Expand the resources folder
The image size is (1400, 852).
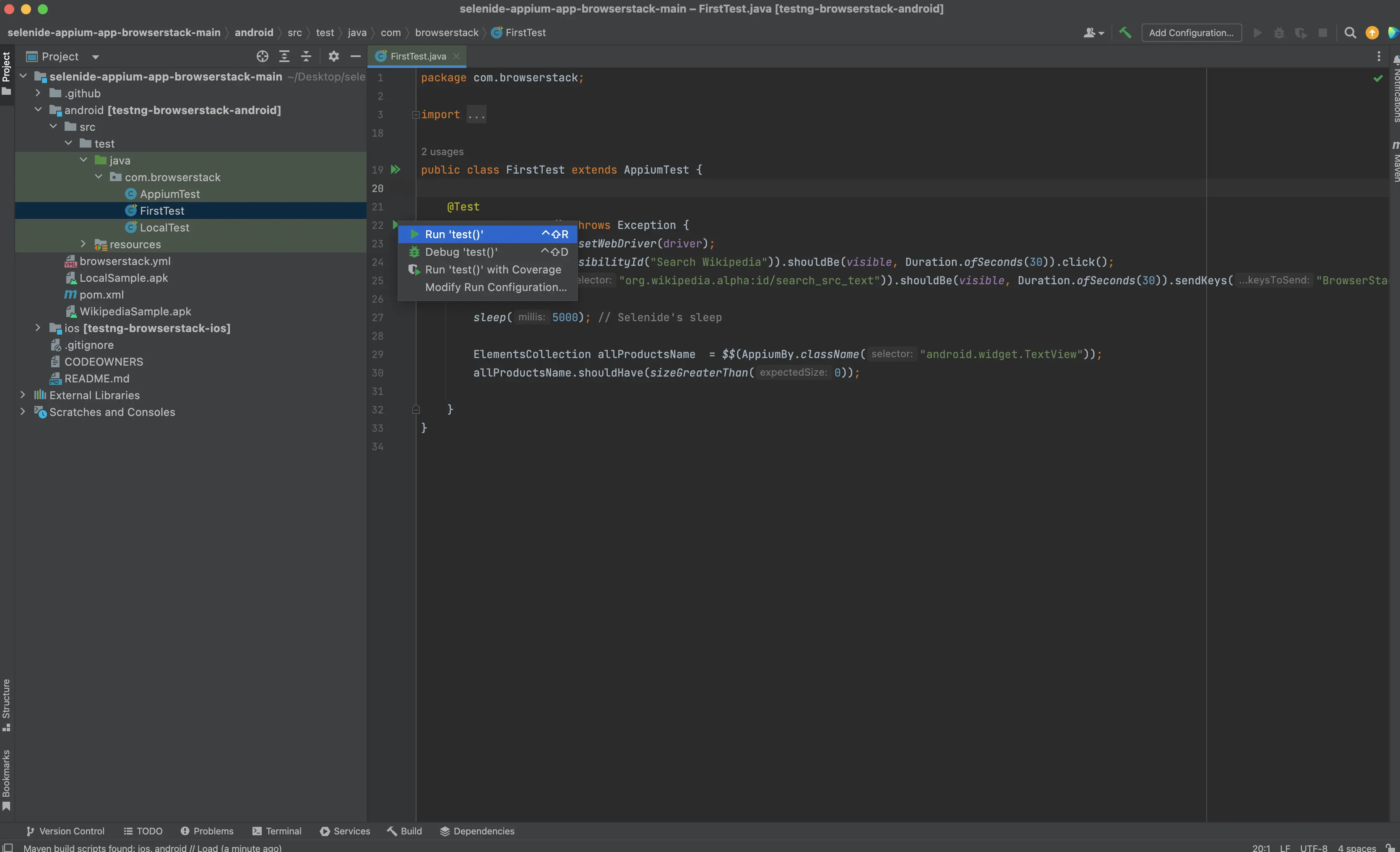click(83, 244)
